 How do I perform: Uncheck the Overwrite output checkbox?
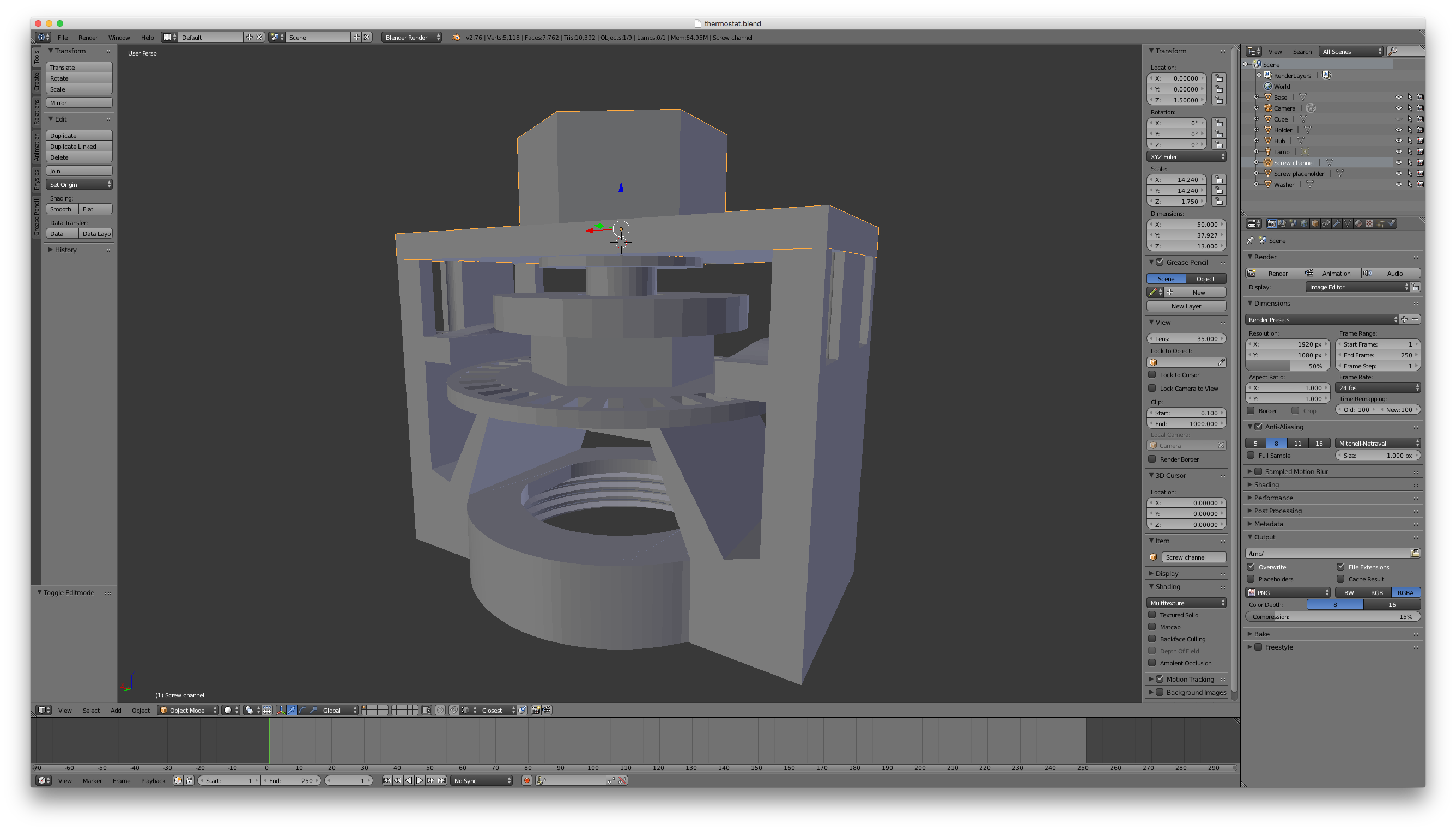point(1251,567)
